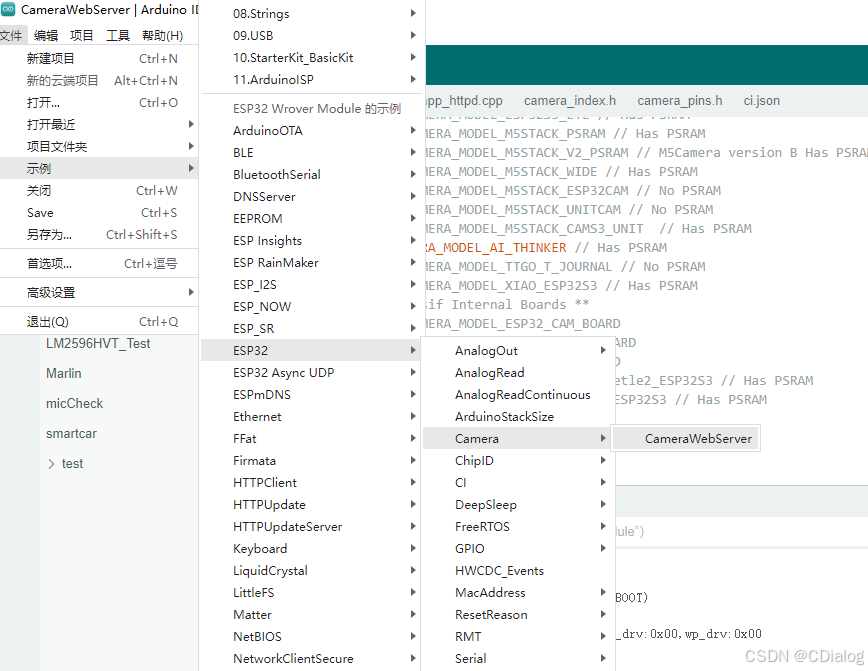Open the 编辑 menu
868x671 pixels.
pos(45,35)
